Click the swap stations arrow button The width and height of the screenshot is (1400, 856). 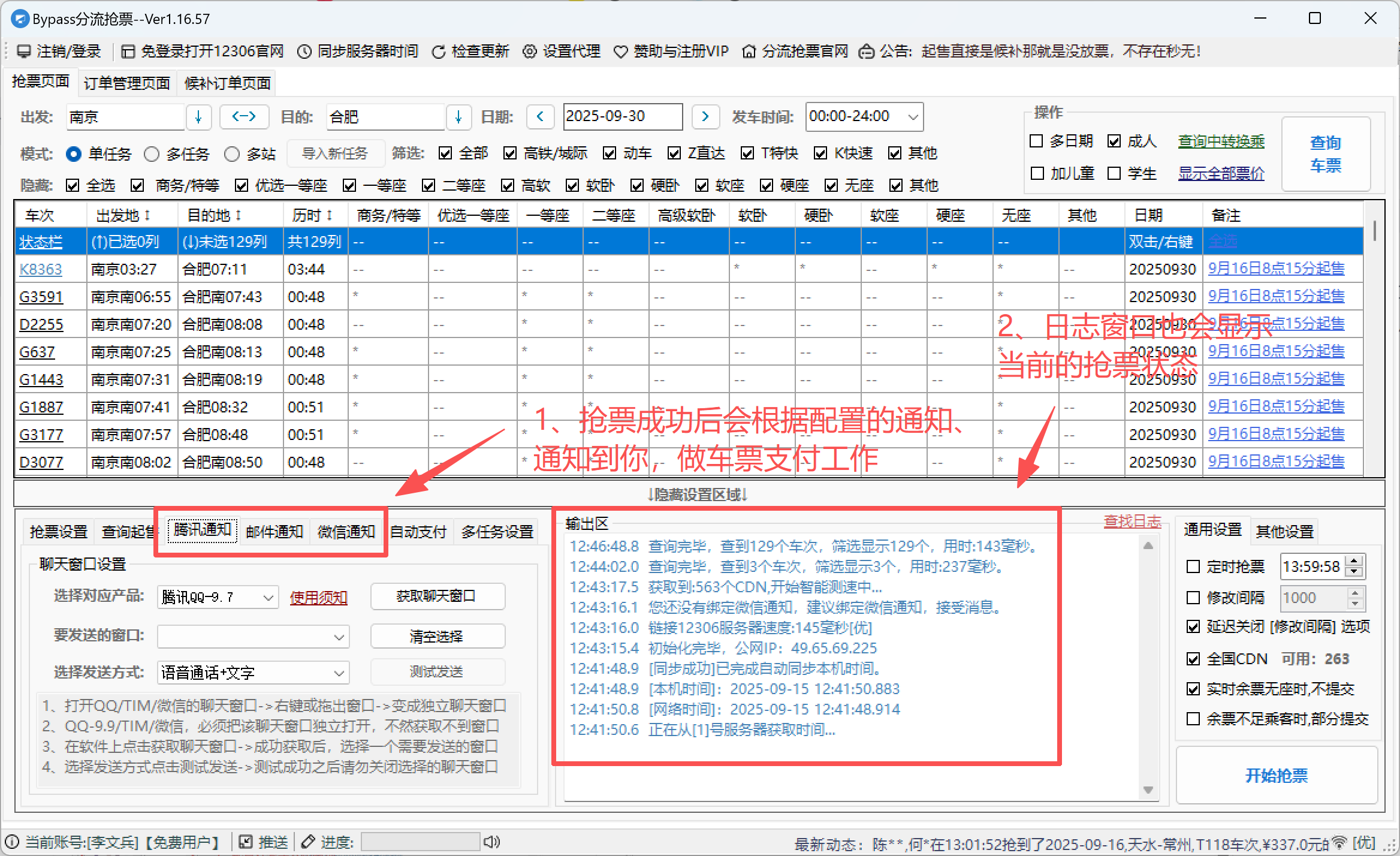pyautogui.click(x=244, y=116)
